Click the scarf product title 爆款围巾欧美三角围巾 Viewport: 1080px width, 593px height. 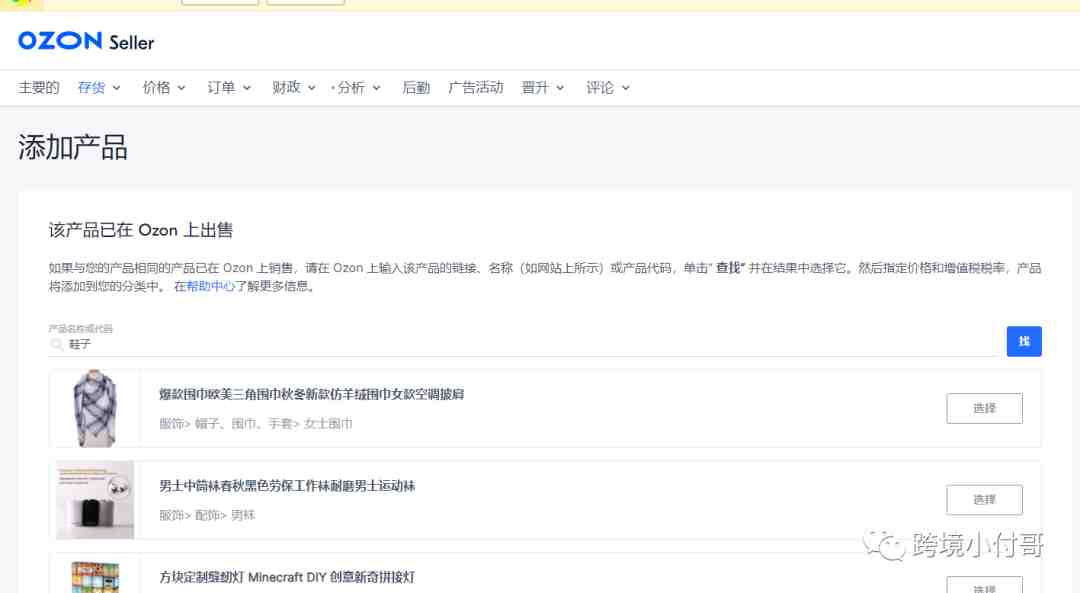click(x=311, y=394)
